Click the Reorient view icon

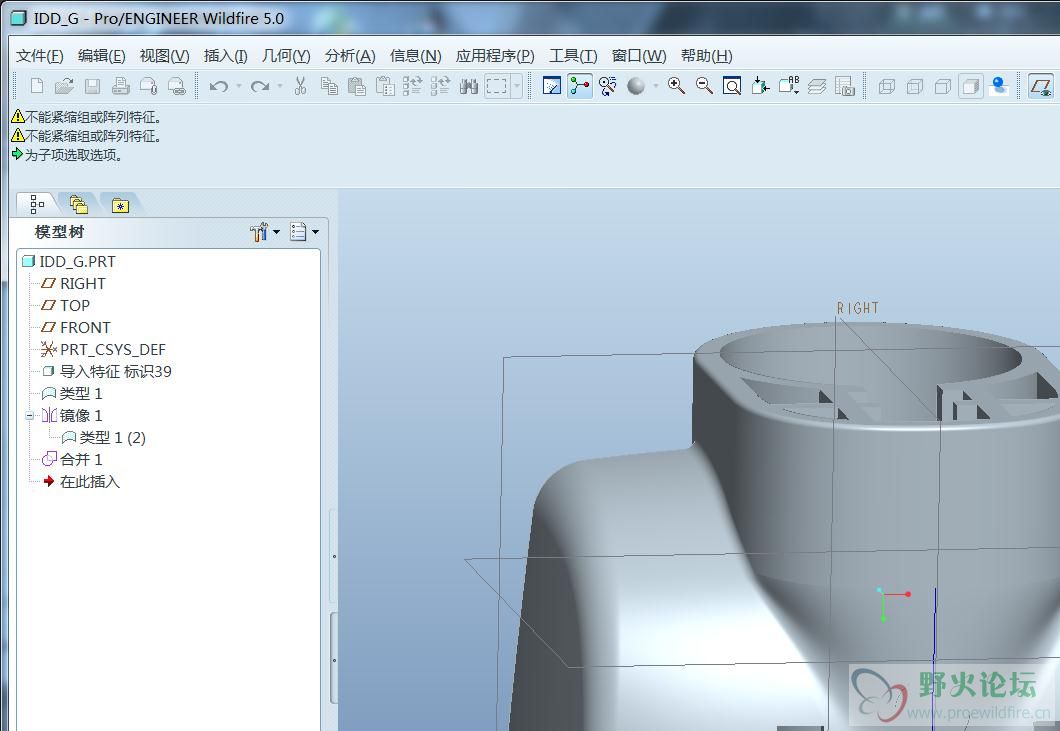tap(761, 86)
